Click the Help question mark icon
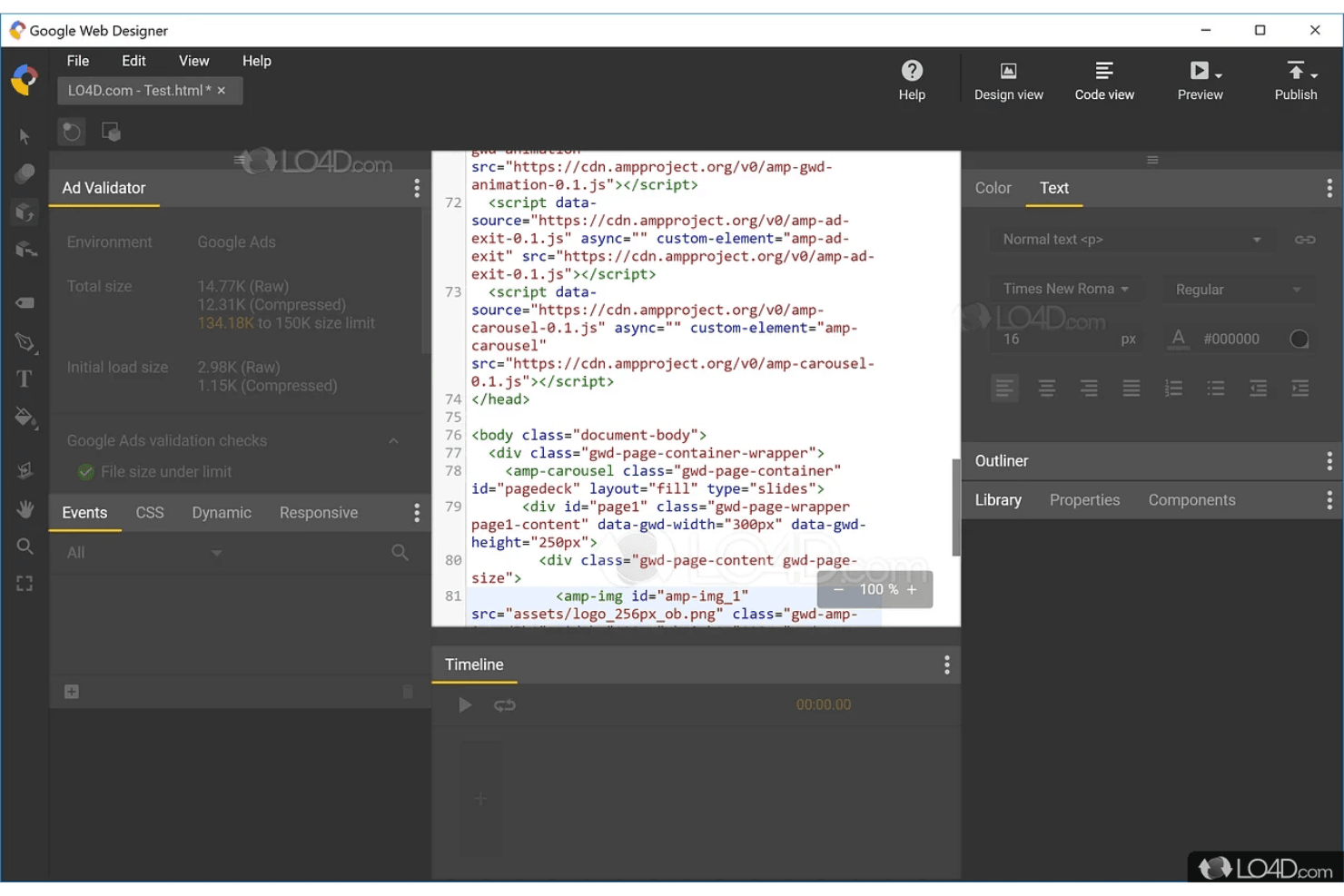This screenshot has width=1344, height=896. tap(912, 71)
